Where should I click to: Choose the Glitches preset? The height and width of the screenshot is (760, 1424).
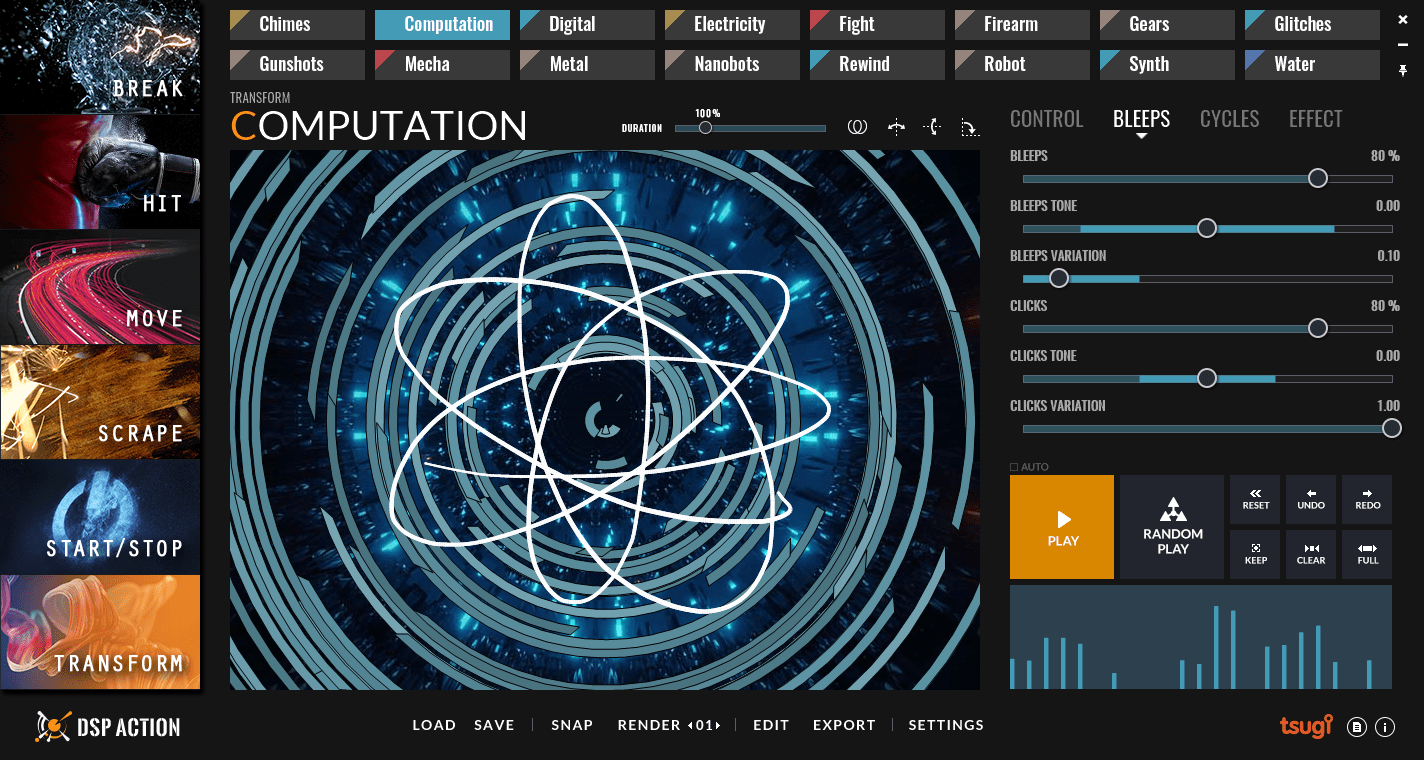click(1312, 24)
